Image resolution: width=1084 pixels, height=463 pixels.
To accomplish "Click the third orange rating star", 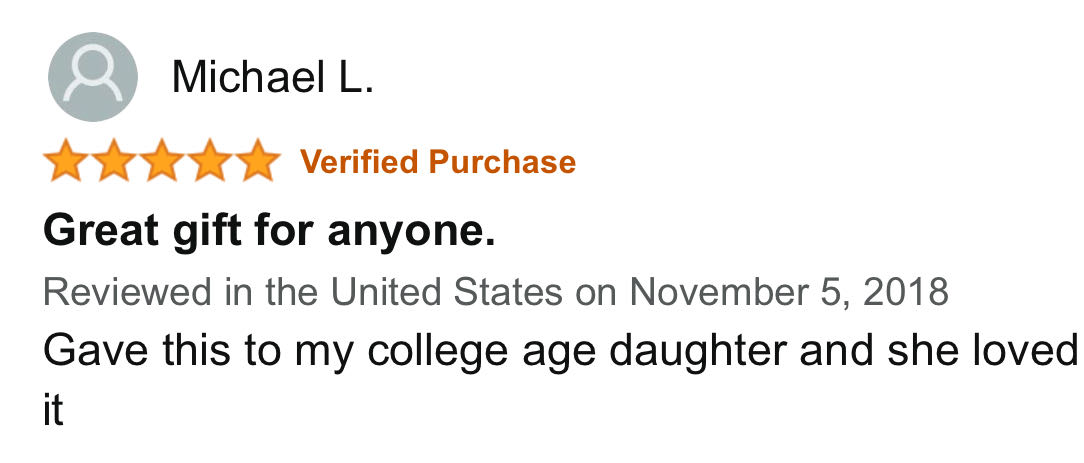I will click(162, 160).
